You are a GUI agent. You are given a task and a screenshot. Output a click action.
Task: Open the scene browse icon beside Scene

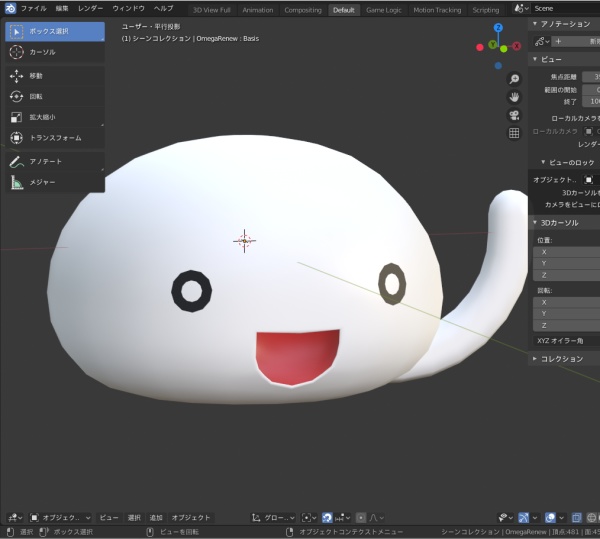522,8
